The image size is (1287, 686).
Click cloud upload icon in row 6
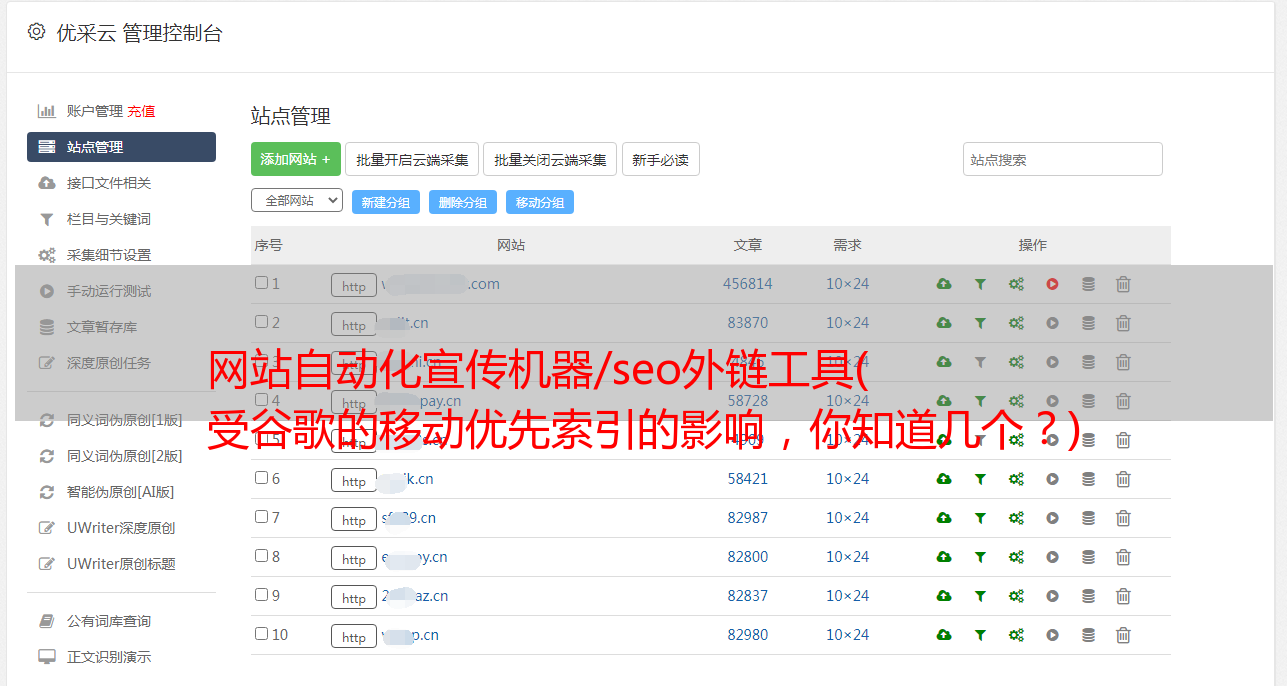[x=944, y=479]
